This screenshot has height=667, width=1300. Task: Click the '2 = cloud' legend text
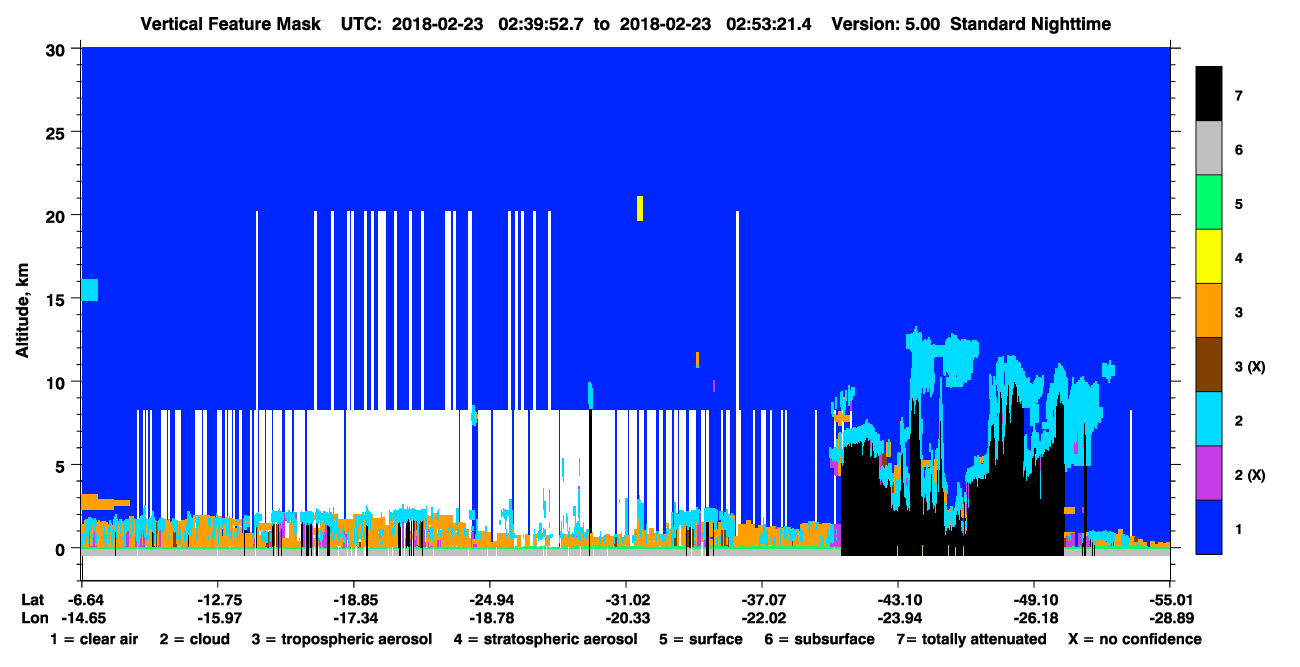(x=194, y=639)
